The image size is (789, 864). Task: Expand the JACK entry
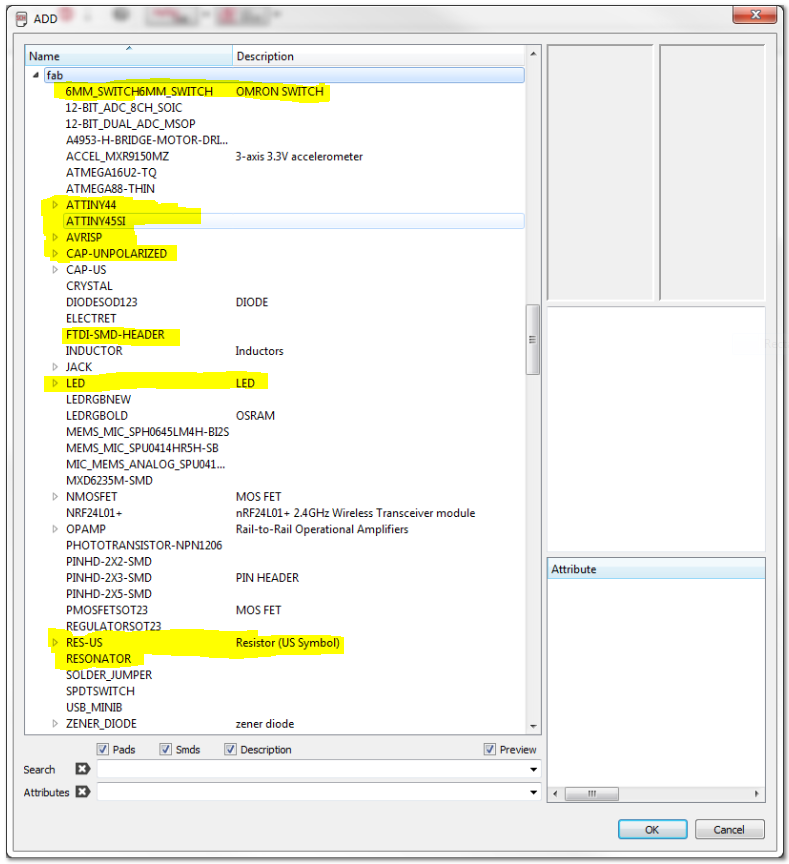pos(55,366)
